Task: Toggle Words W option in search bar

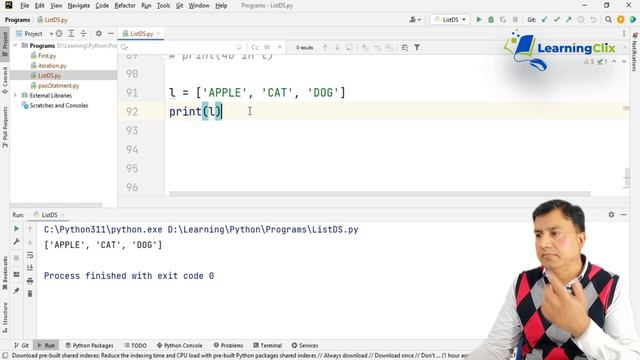Action: (267, 47)
